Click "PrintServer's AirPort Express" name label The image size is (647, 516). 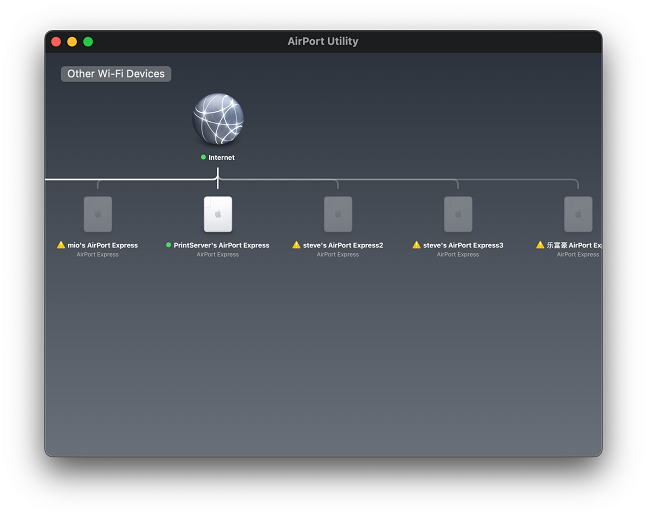pos(221,245)
